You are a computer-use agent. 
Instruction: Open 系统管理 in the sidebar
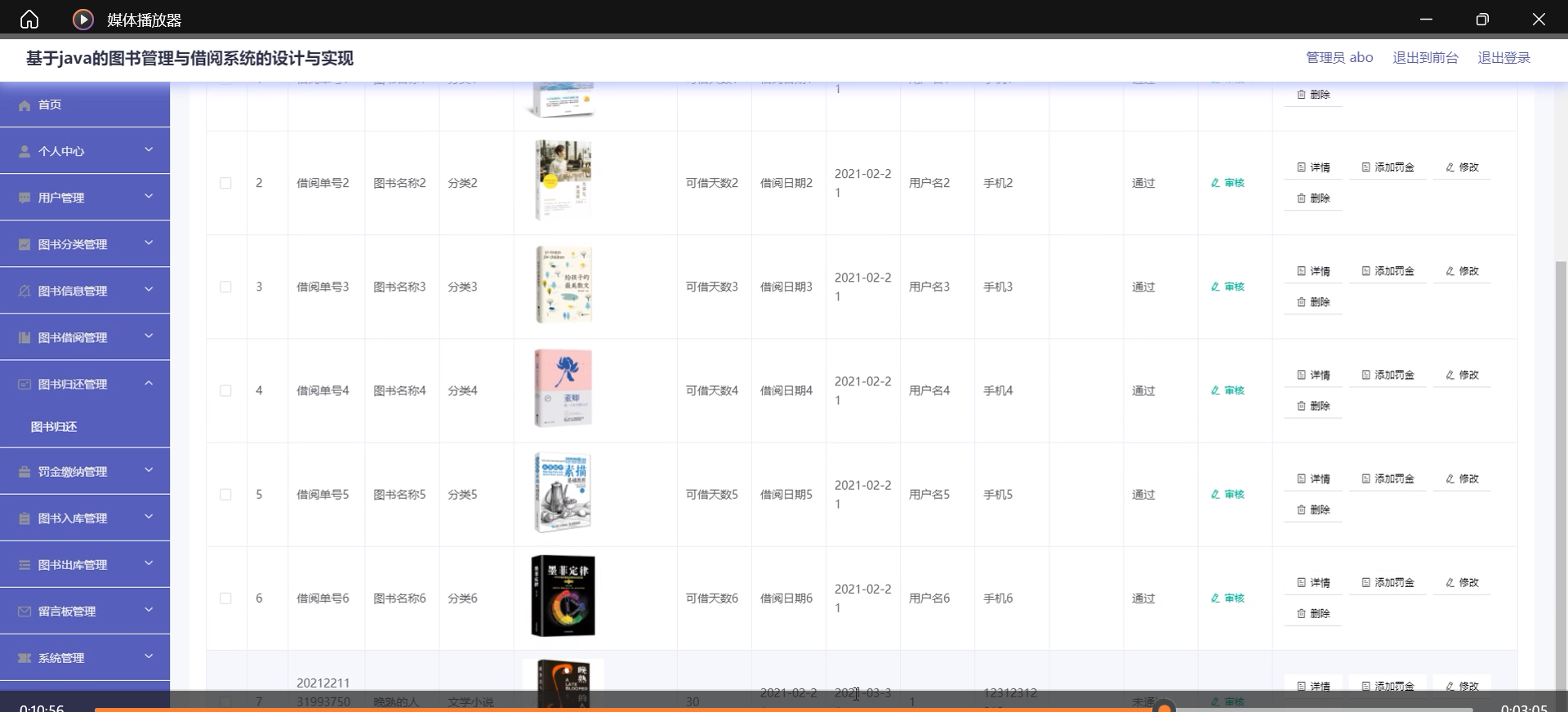click(x=85, y=657)
